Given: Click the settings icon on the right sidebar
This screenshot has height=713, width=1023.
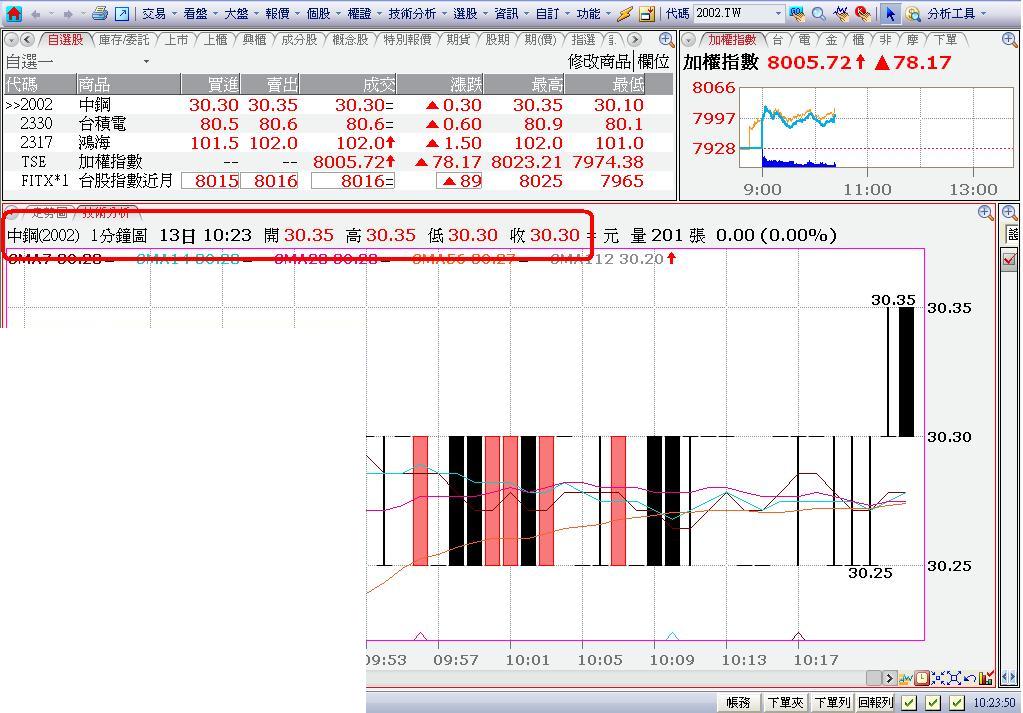Looking at the screenshot, I should click(x=1012, y=234).
